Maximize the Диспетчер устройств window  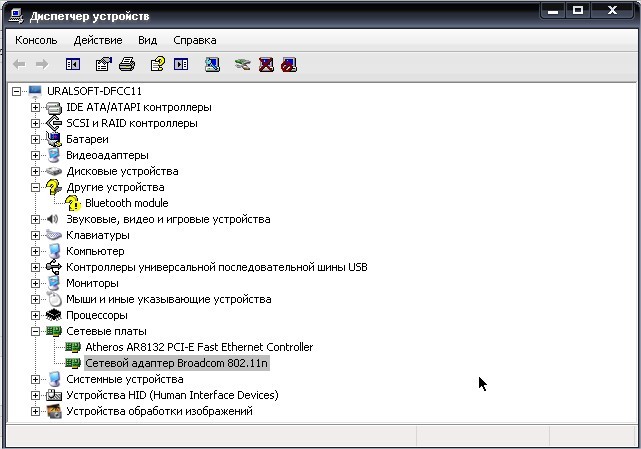click(578, 11)
